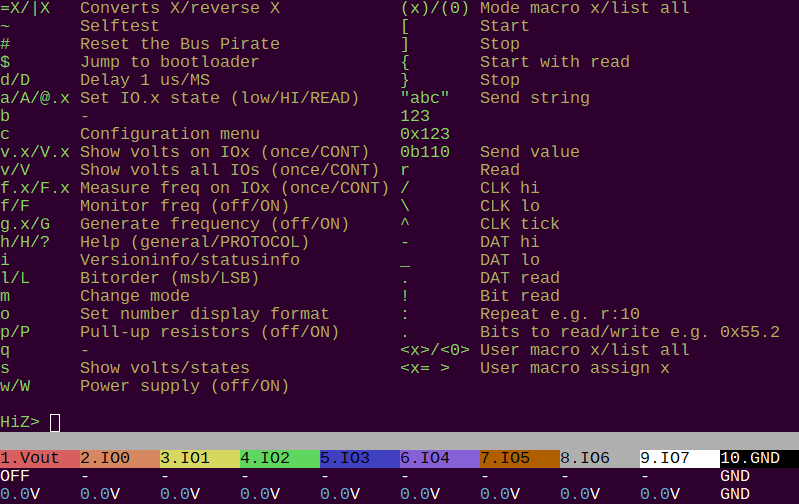Click the 'Configuration menu' help line
Image resolution: width=799 pixels, height=504 pixels.
click(169, 134)
